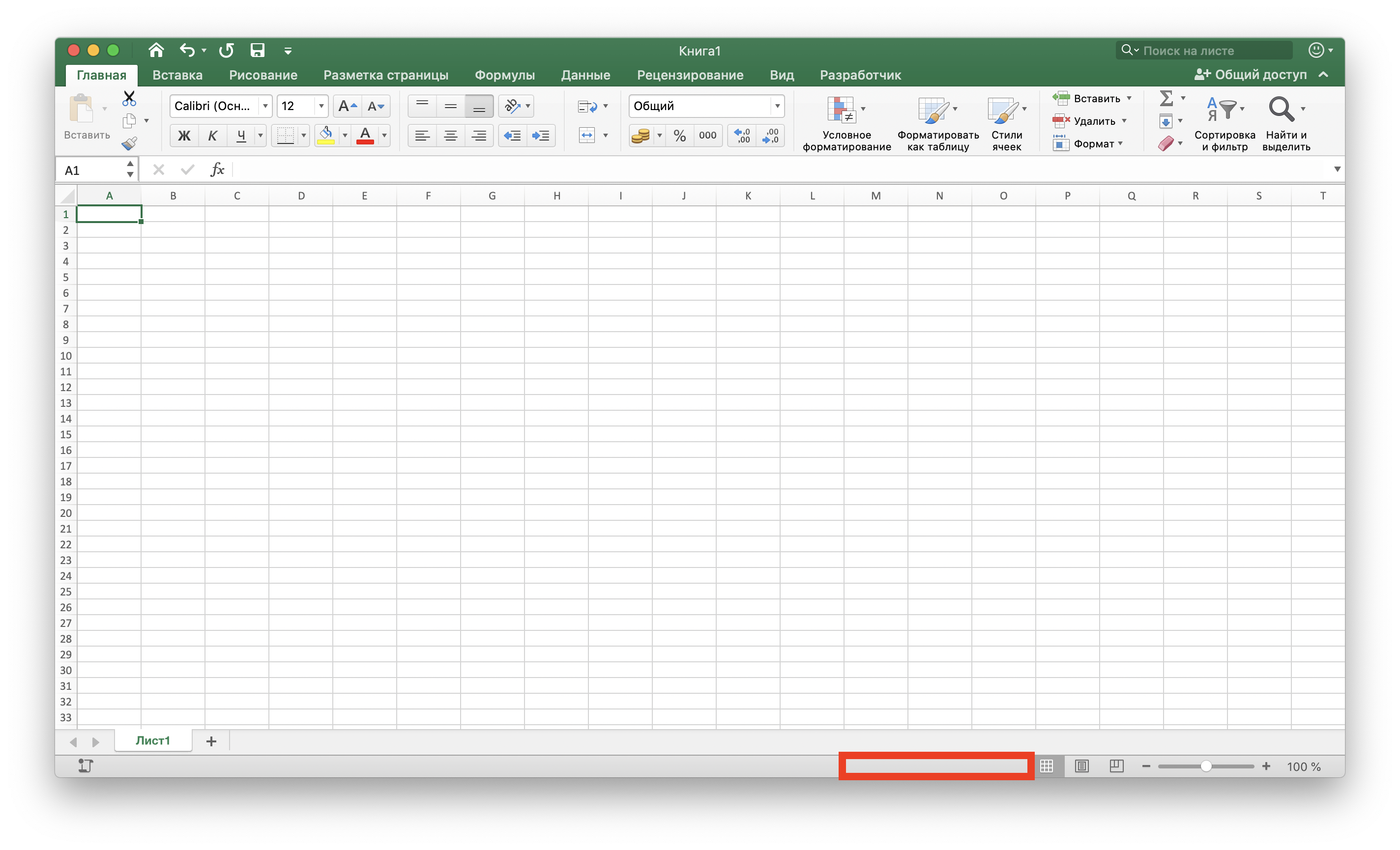The width and height of the screenshot is (1400, 850).
Task: Click the Home icon in title bar
Action: [x=156, y=51]
